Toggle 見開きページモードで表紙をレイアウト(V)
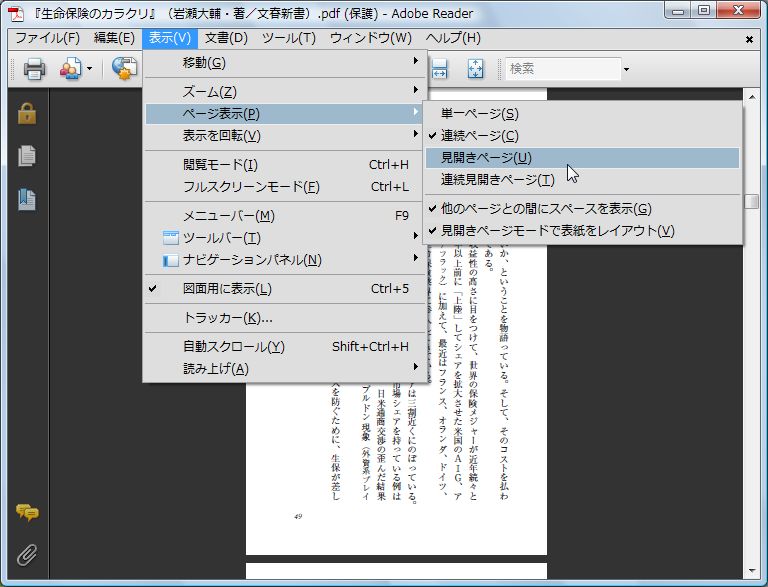768x587 pixels. coord(583,231)
